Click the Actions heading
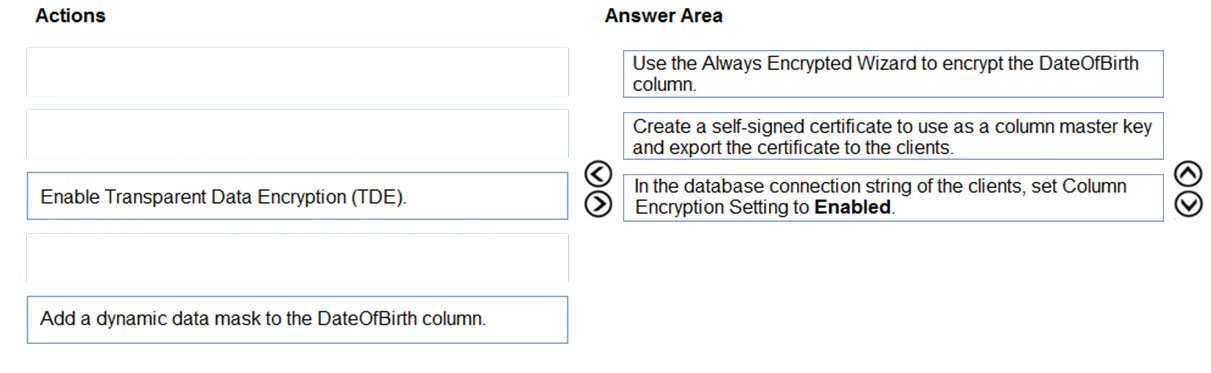 tap(70, 16)
